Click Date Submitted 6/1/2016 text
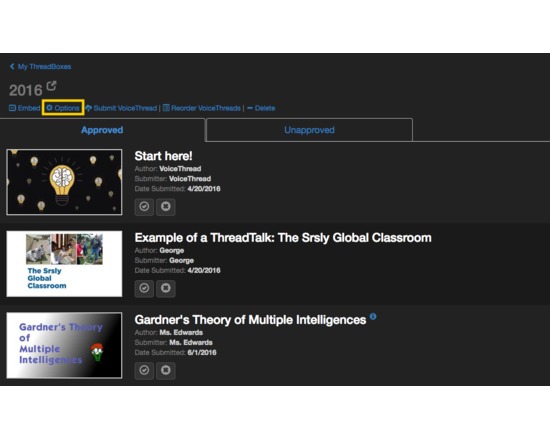Screen dimensions: 550x440 click(175, 352)
